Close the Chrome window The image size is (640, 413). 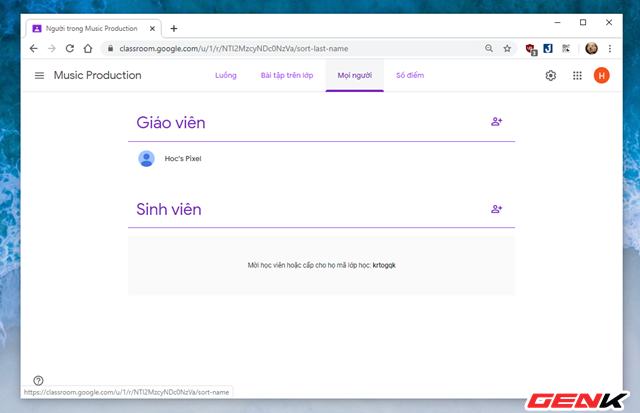tap(609, 22)
